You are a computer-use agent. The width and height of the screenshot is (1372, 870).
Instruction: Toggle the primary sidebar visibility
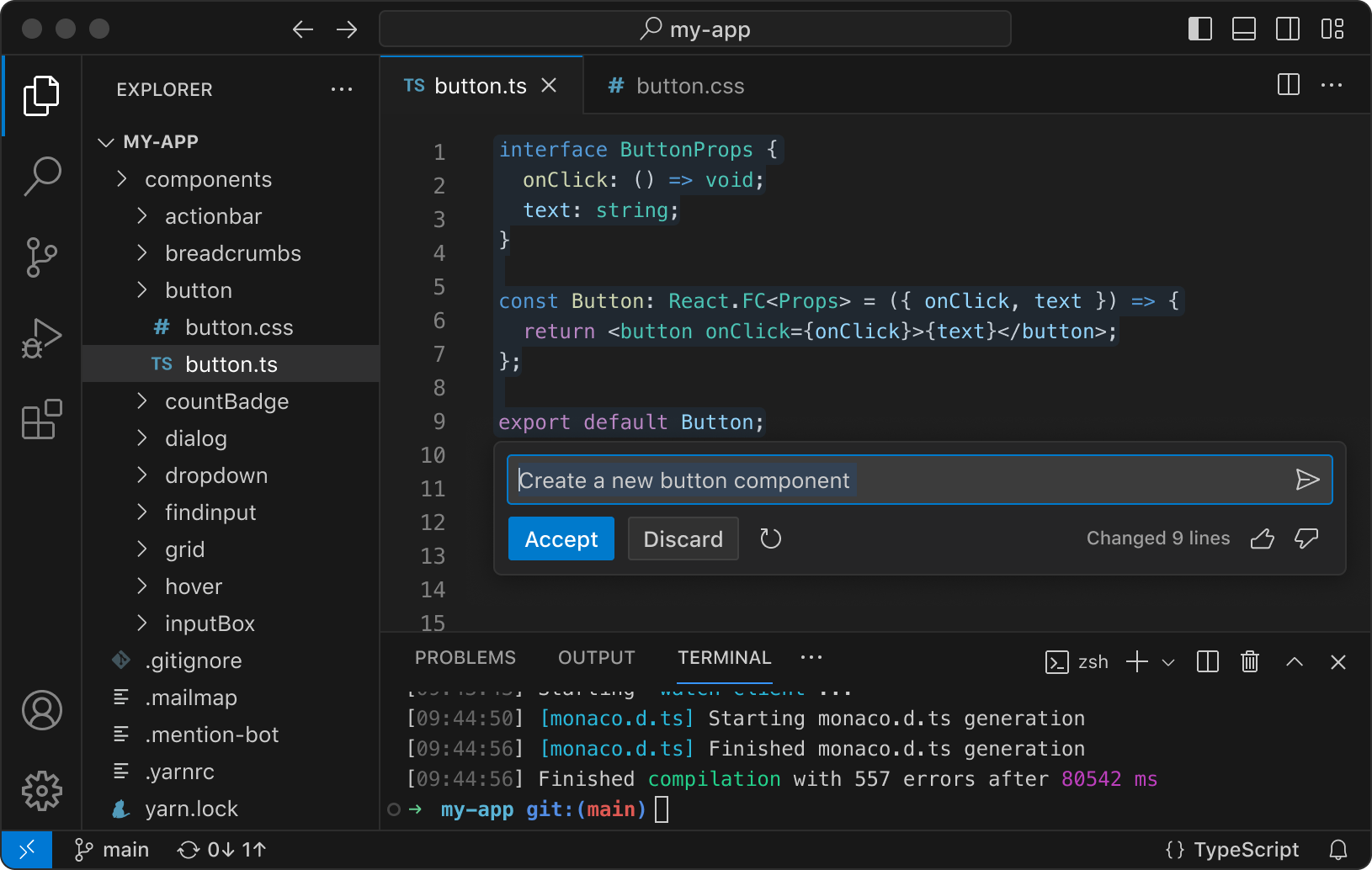1199,28
